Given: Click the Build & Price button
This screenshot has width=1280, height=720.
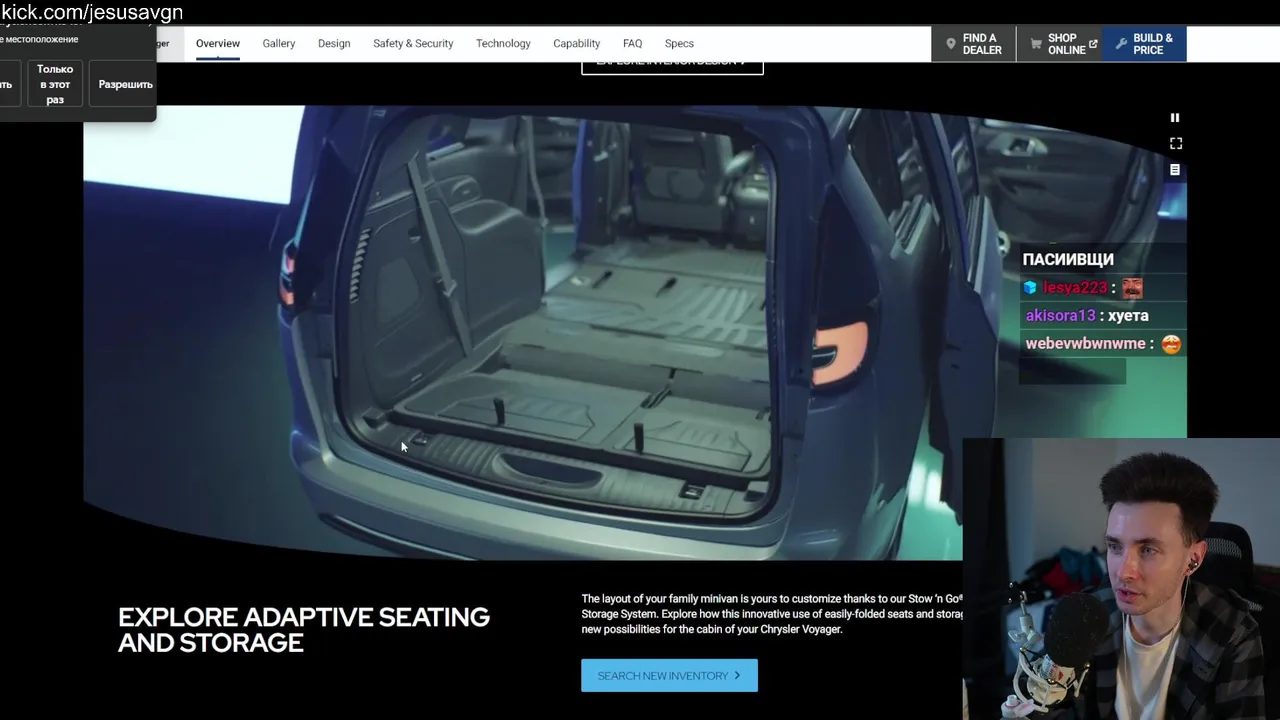Looking at the screenshot, I should [x=1144, y=44].
